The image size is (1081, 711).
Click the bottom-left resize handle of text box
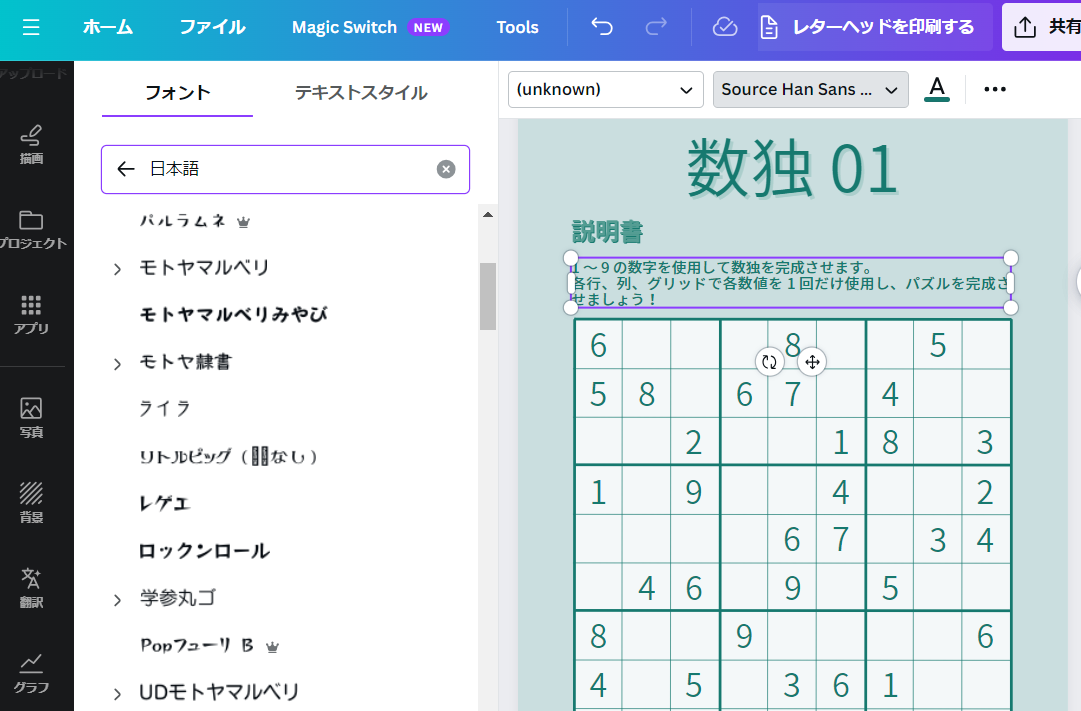pyautogui.click(x=571, y=308)
